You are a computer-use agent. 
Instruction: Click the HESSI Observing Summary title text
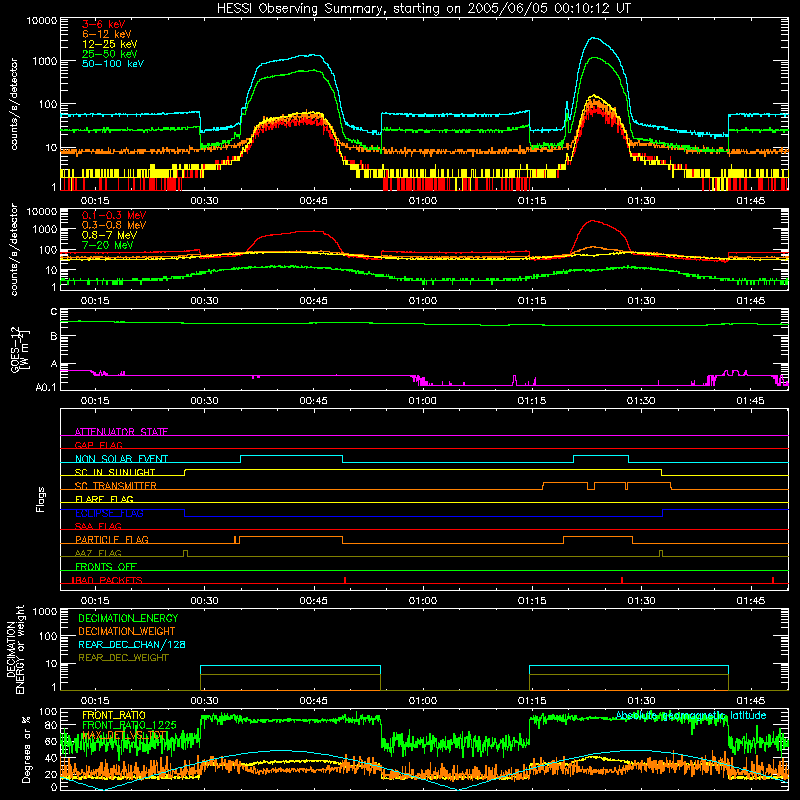[424, 9]
